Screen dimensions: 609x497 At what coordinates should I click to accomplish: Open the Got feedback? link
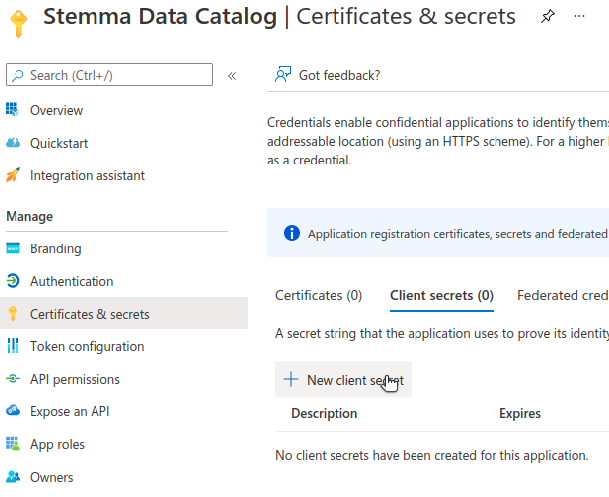[328, 75]
